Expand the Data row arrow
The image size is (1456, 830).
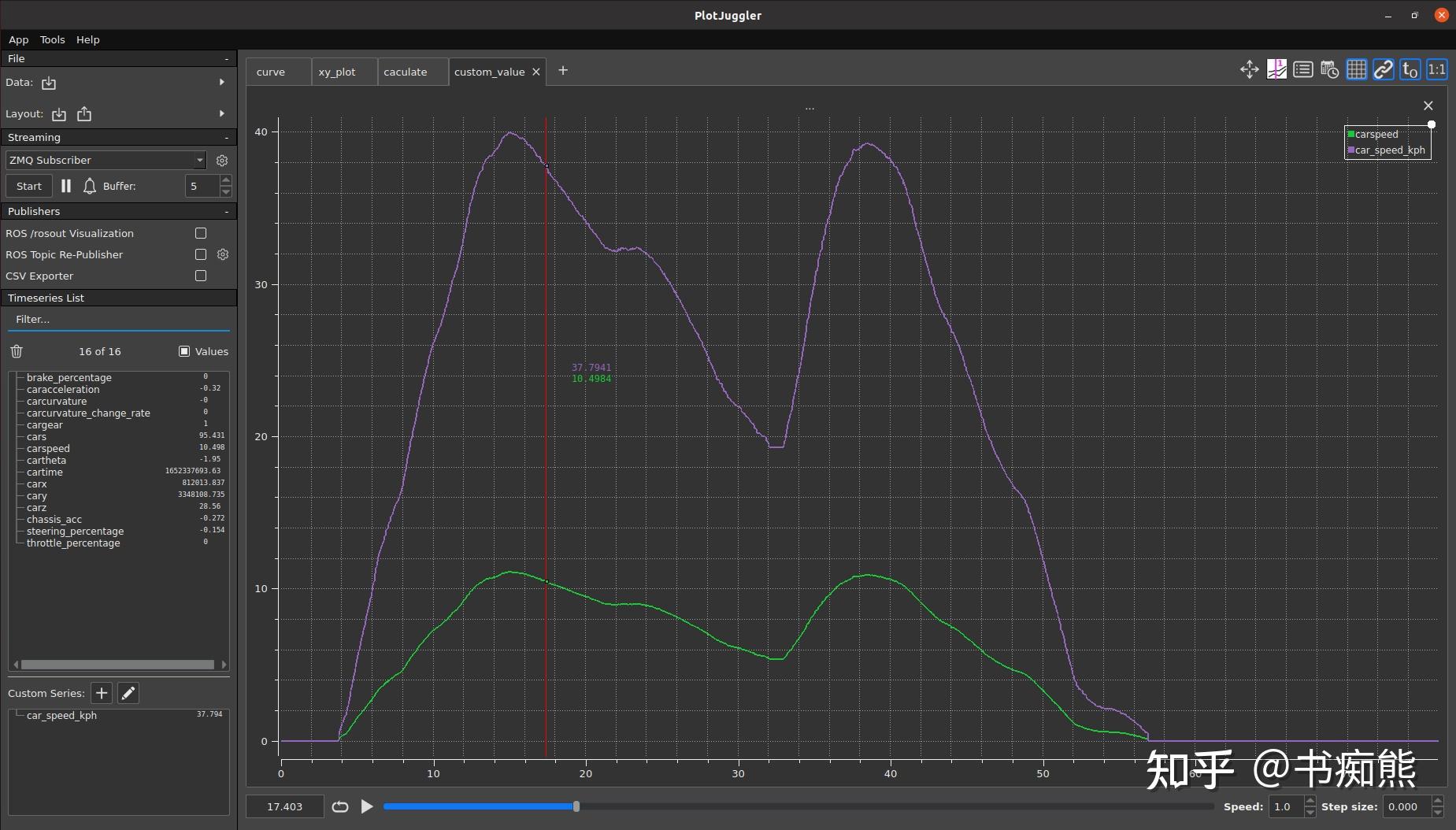coord(222,82)
